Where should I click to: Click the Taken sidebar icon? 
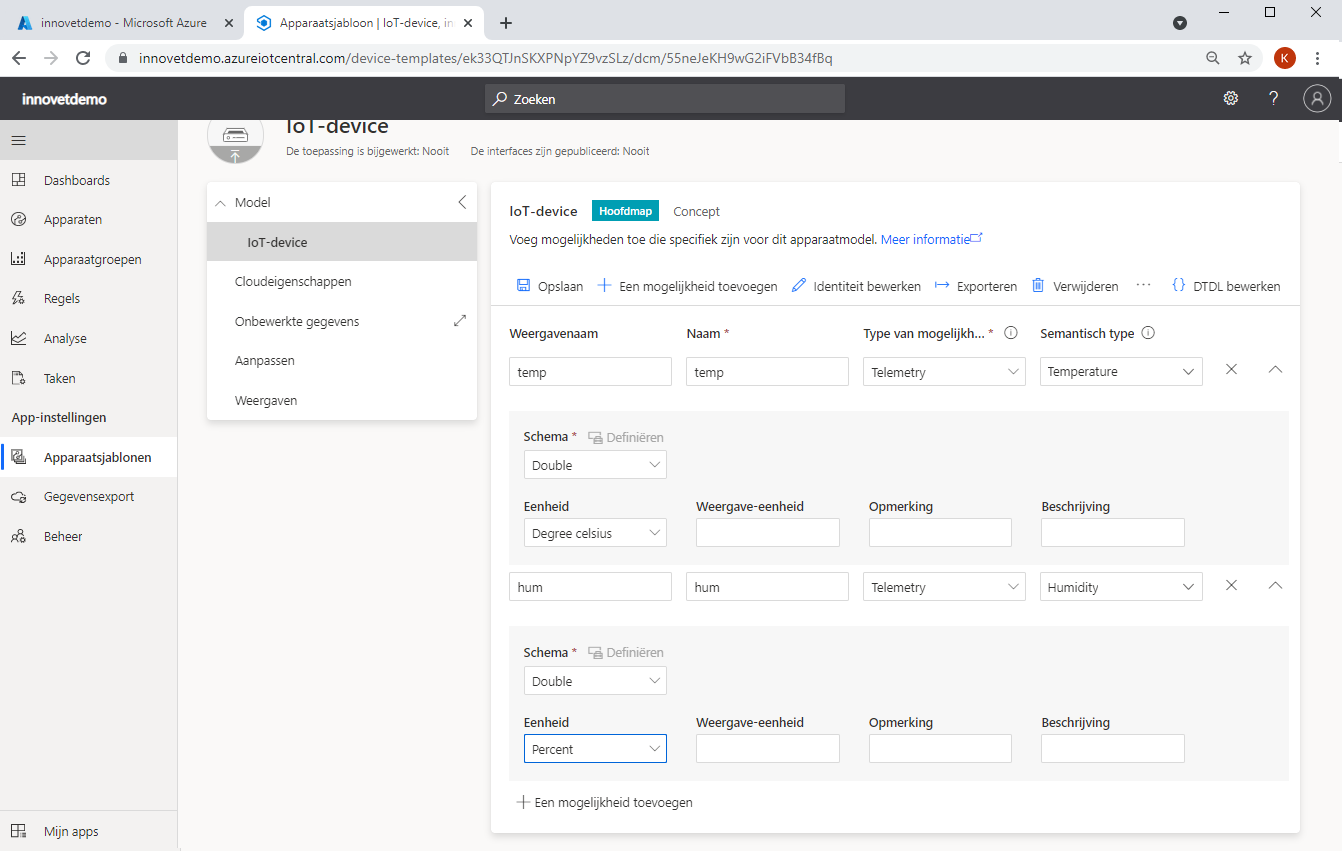tap(18, 378)
